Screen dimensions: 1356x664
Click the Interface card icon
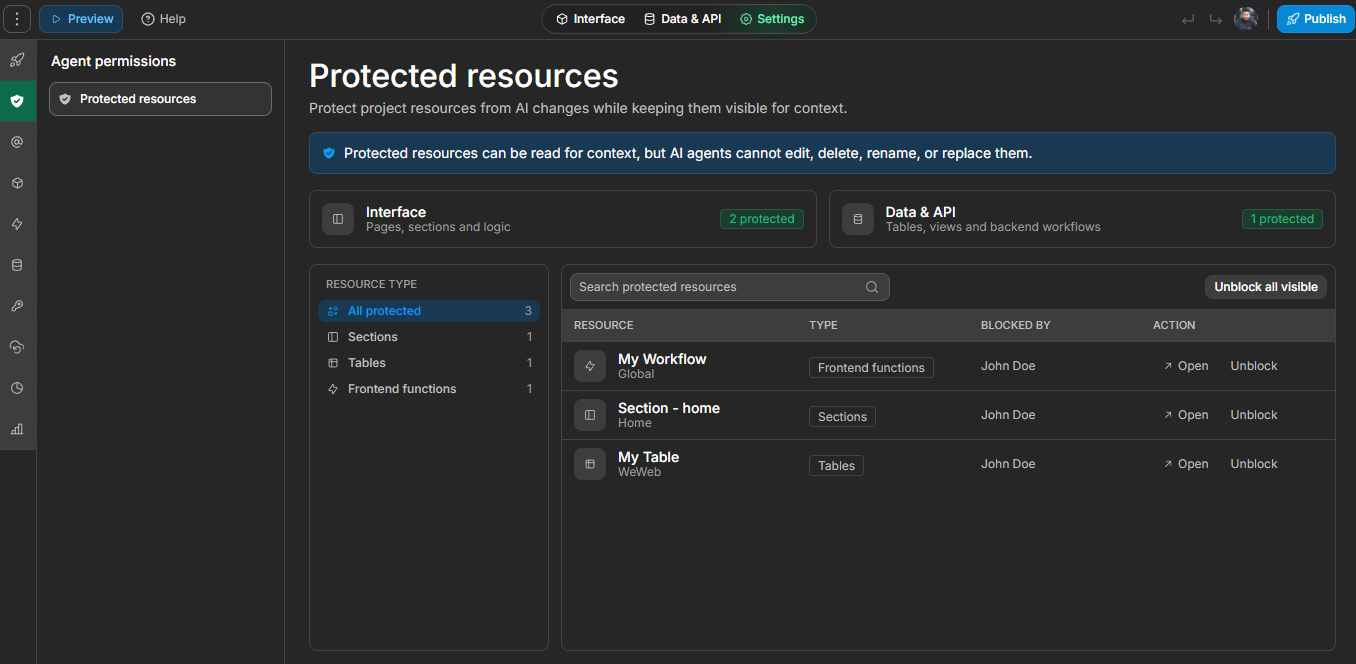338,219
